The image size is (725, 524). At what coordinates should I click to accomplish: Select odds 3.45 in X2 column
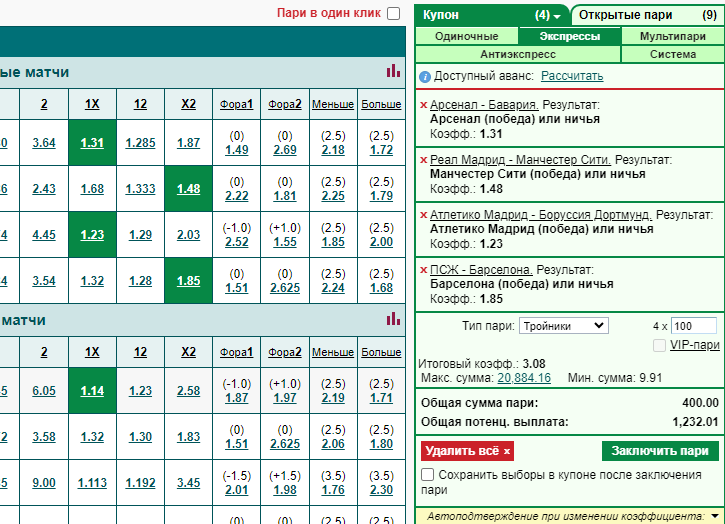click(x=189, y=483)
